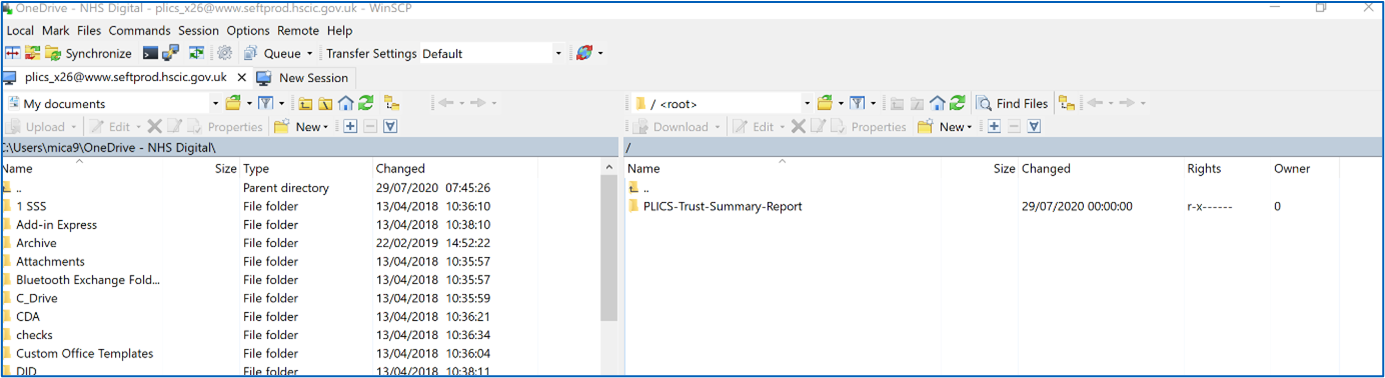Open the Session menu
This screenshot has height=378, width=1385.
tap(198, 31)
